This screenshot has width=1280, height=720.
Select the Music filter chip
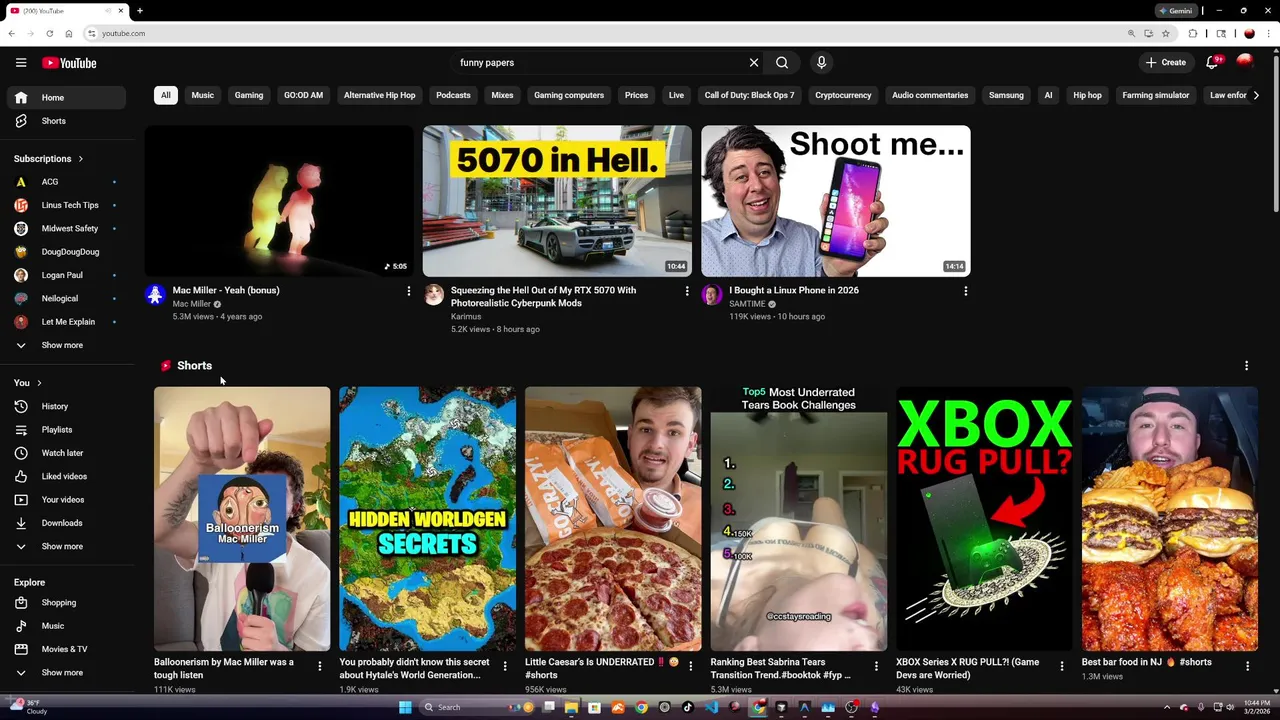click(x=202, y=95)
